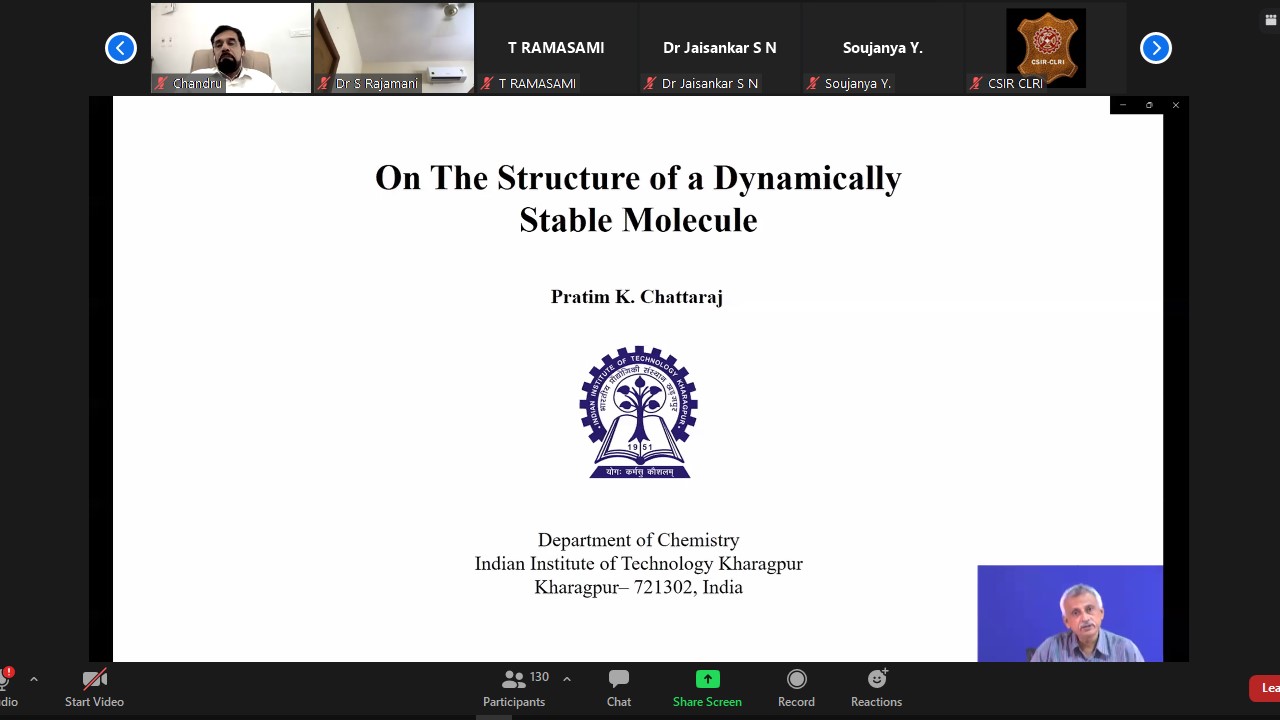The image size is (1280, 720).
Task: Click the presenter's video inset on slide
Action: [x=1070, y=613]
